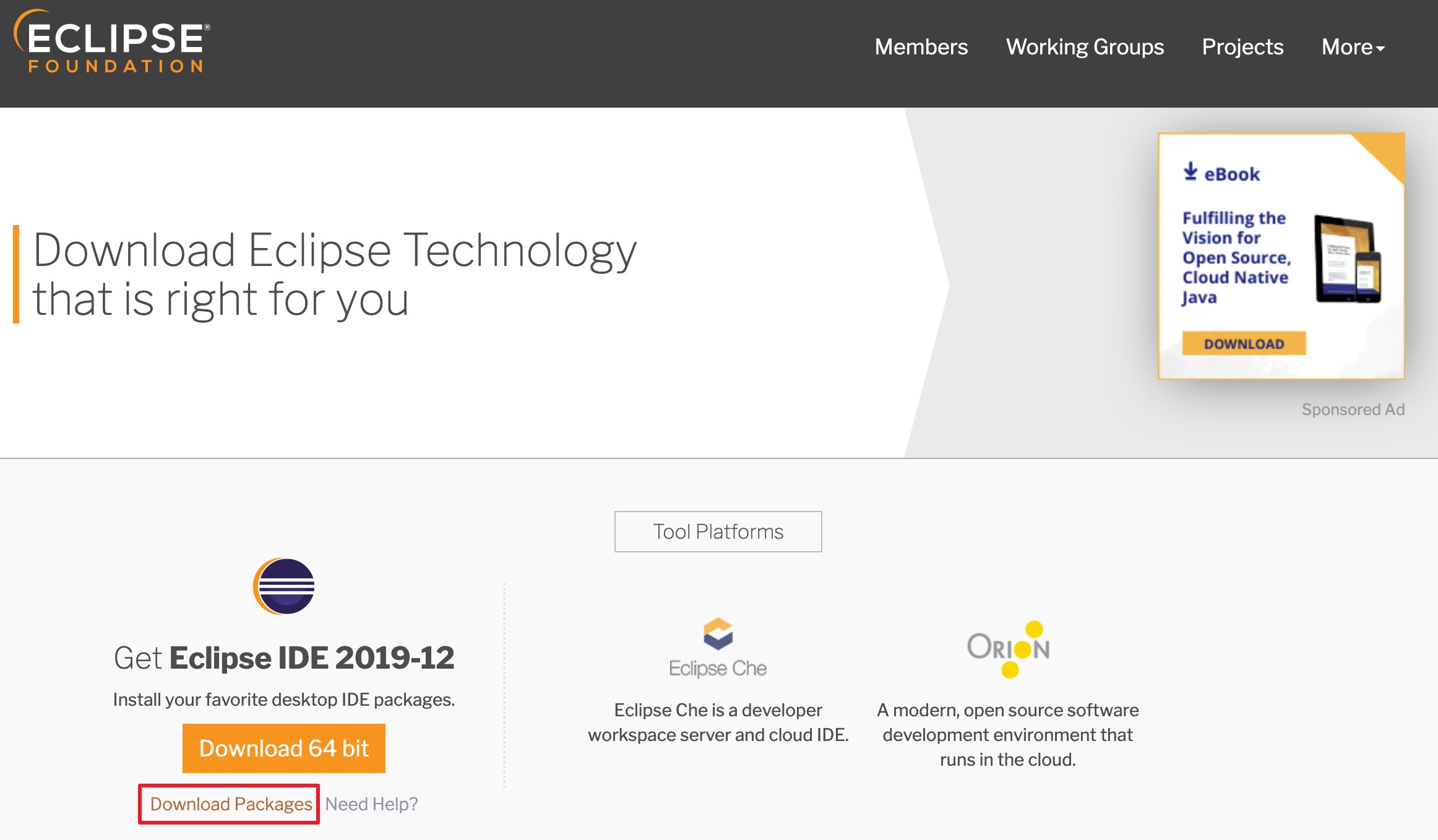Expand the More dropdown menu
1438x840 pixels.
[x=1353, y=47]
